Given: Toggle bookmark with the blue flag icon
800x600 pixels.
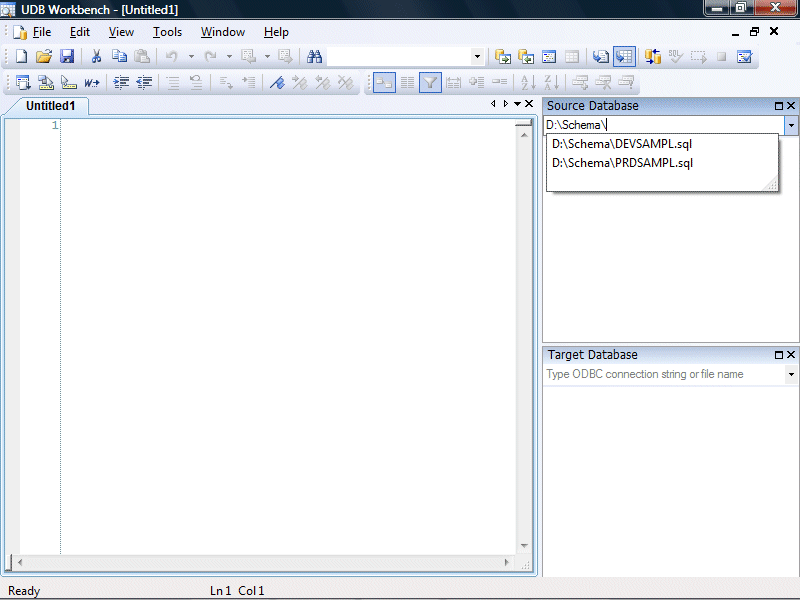Looking at the screenshot, I should [x=277, y=82].
